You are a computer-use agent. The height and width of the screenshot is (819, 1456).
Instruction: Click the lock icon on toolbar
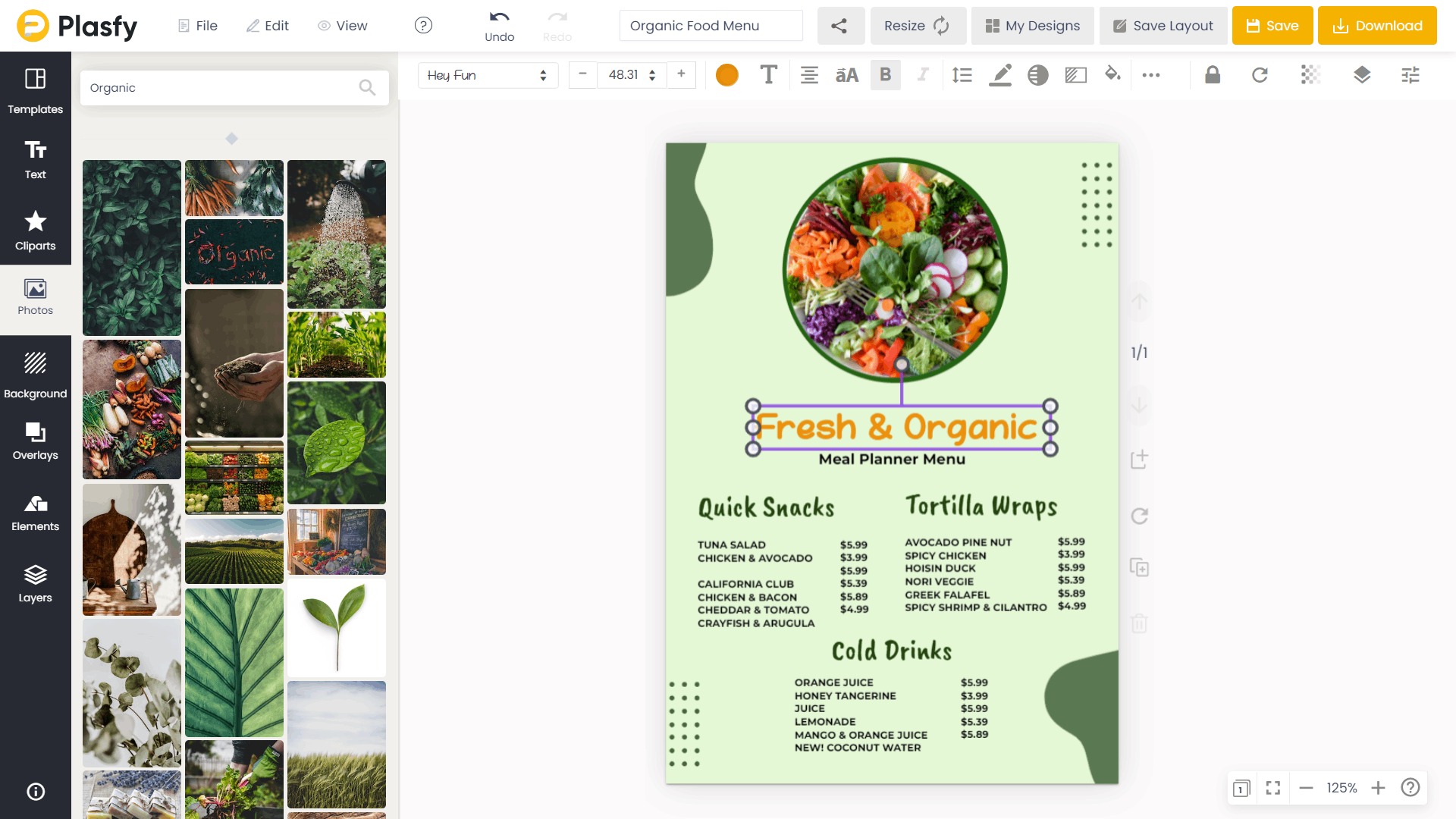click(x=1211, y=75)
